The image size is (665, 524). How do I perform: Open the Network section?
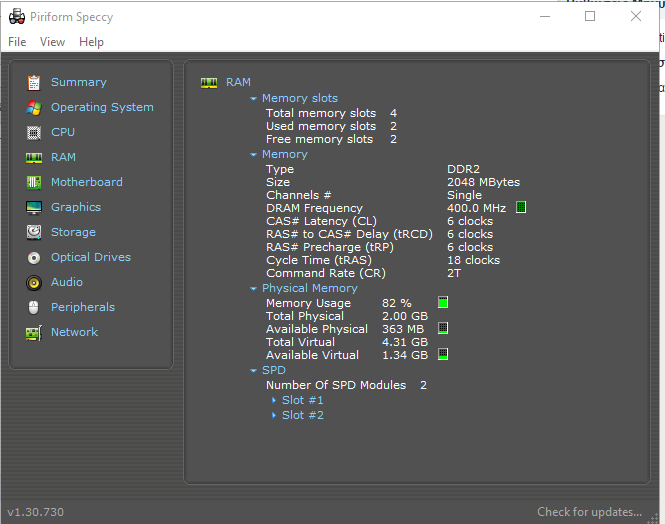pyautogui.click(x=74, y=332)
